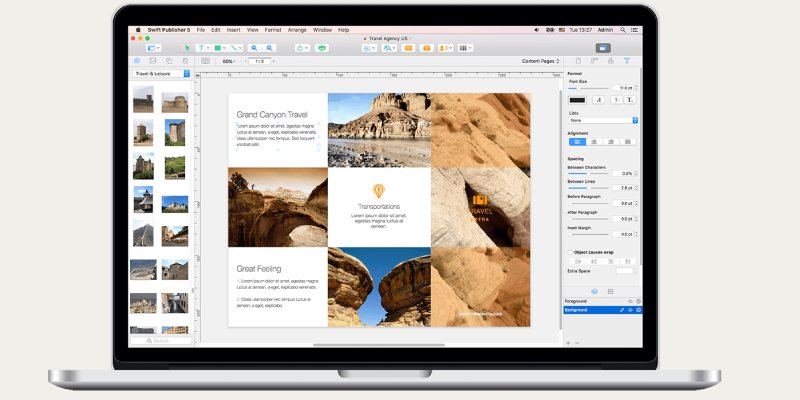Image resolution: width=800 pixels, height=400 pixels.
Task: Open the Travel & Leisure category dropdown
Action: [x=161, y=73]
